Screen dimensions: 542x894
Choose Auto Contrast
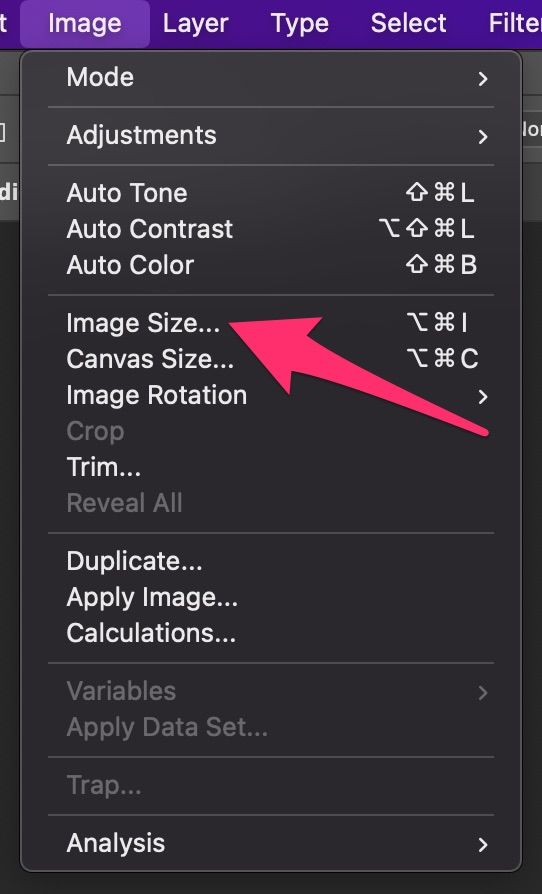coord(271,229)
